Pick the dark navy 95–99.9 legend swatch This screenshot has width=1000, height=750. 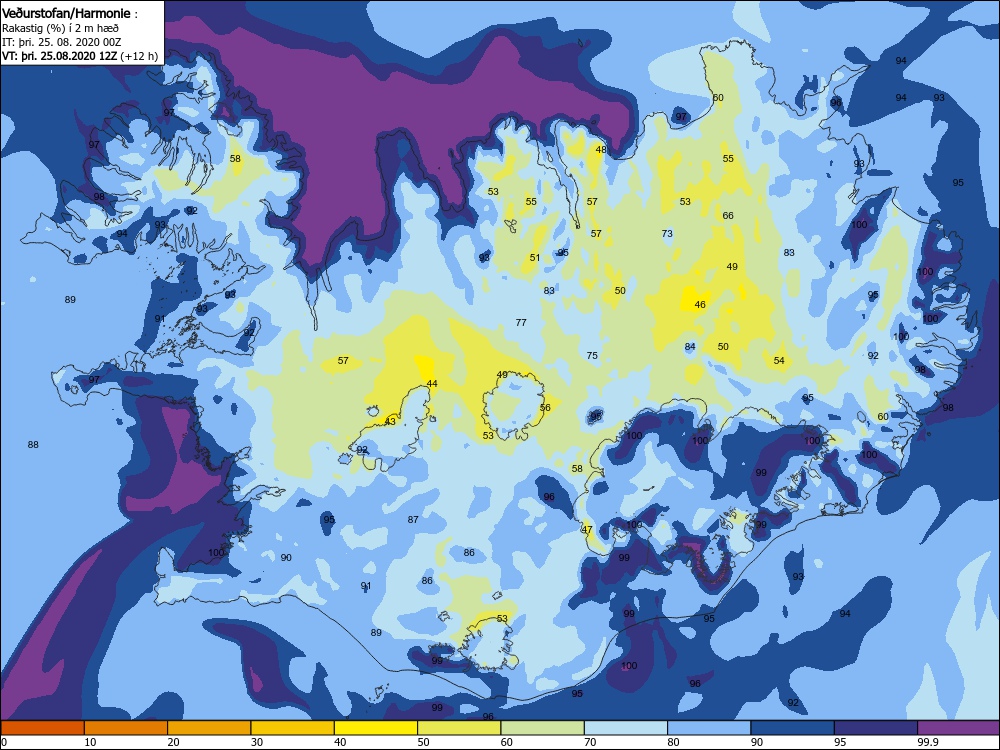pos(876,728)
